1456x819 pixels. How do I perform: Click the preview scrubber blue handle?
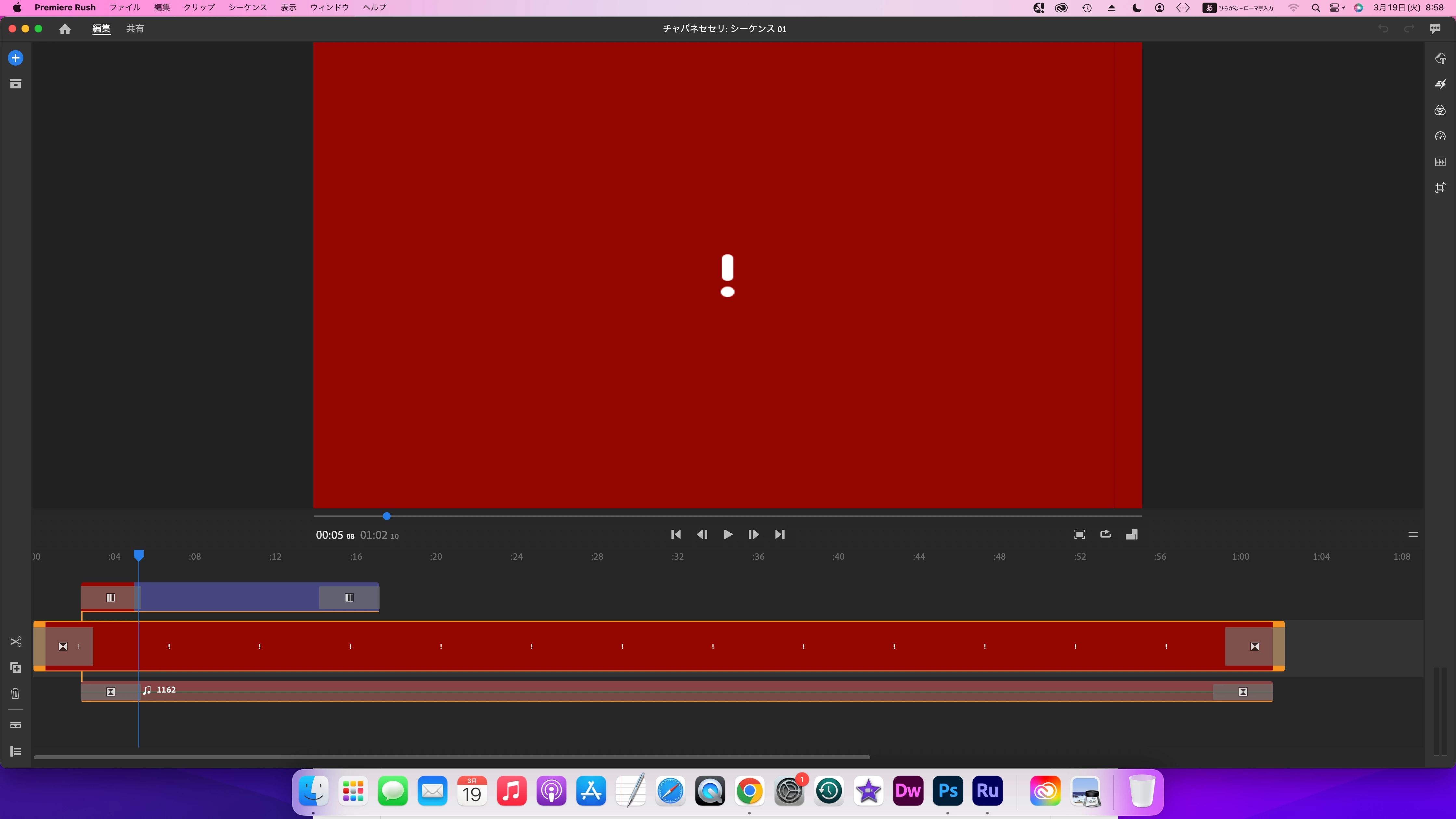coord(387,516)
